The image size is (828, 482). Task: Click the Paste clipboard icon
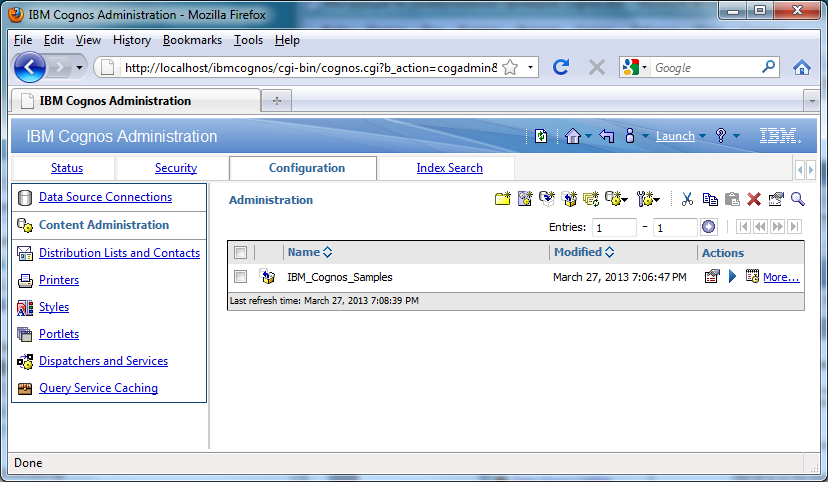[x=732, y=199]
